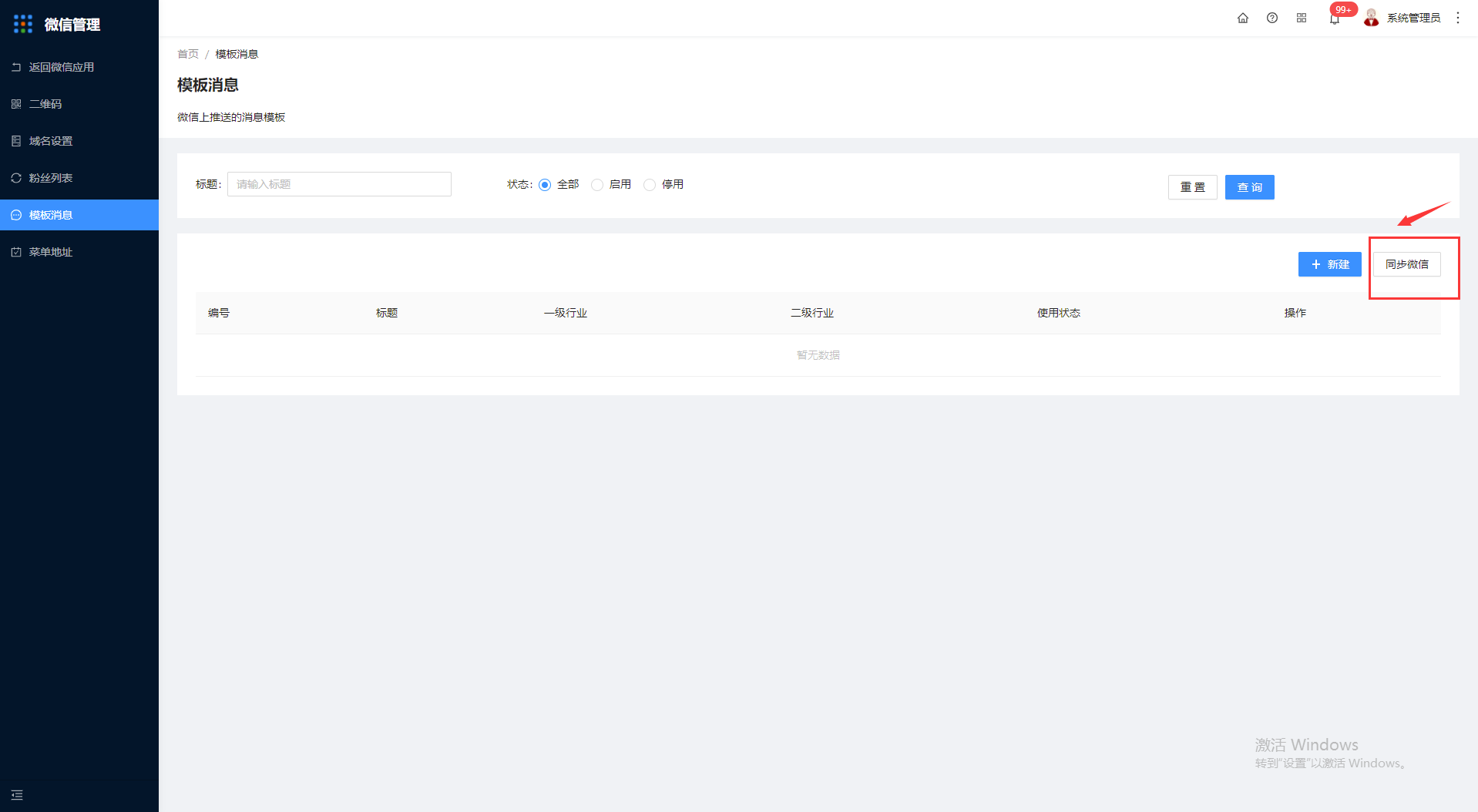Image resolution: width=1478 pixels, height=812 pixels.
Task: Click the 一级行业 column header
Action: click(566, 313)
